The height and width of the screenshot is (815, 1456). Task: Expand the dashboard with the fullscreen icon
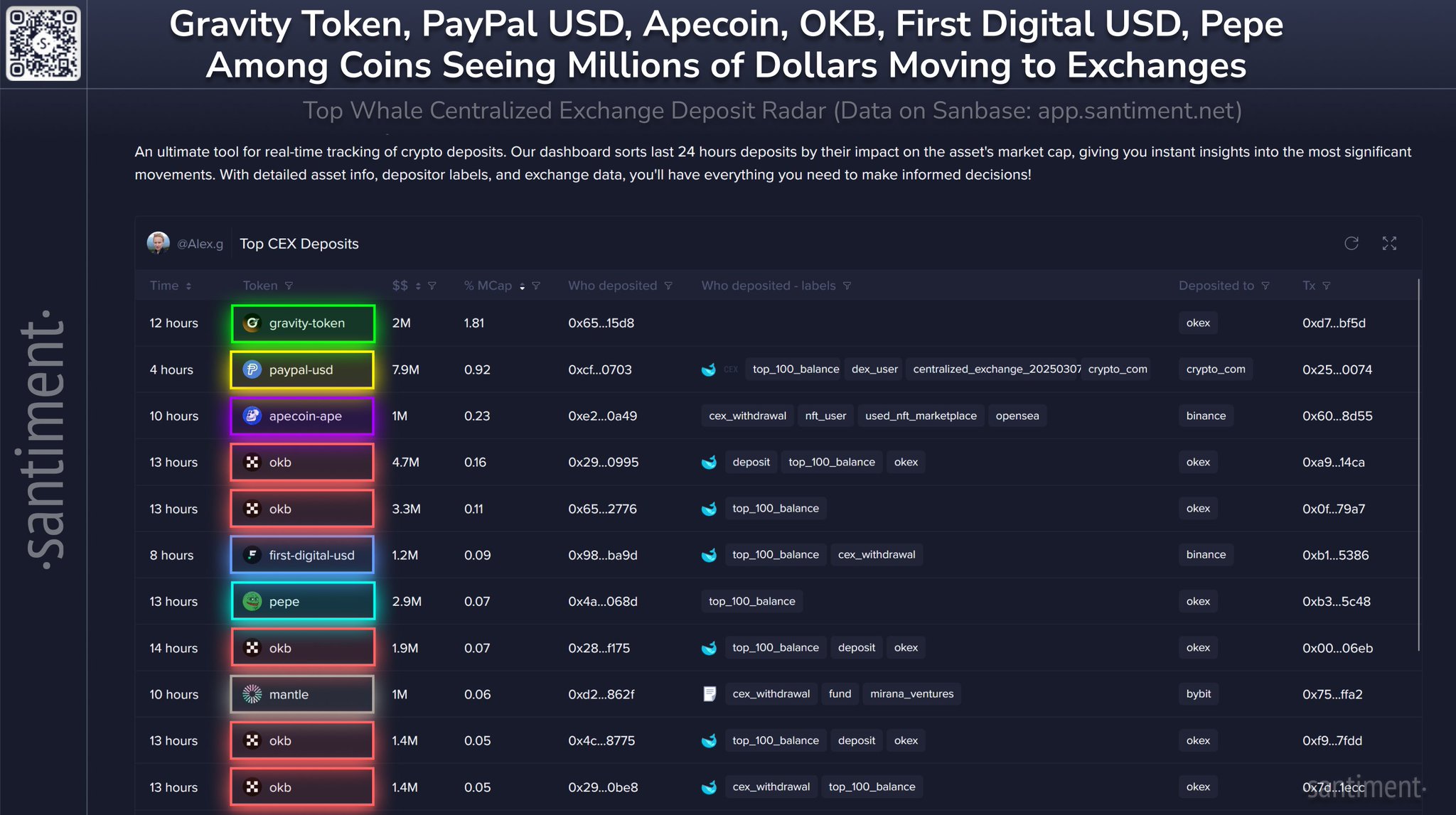1389,244
